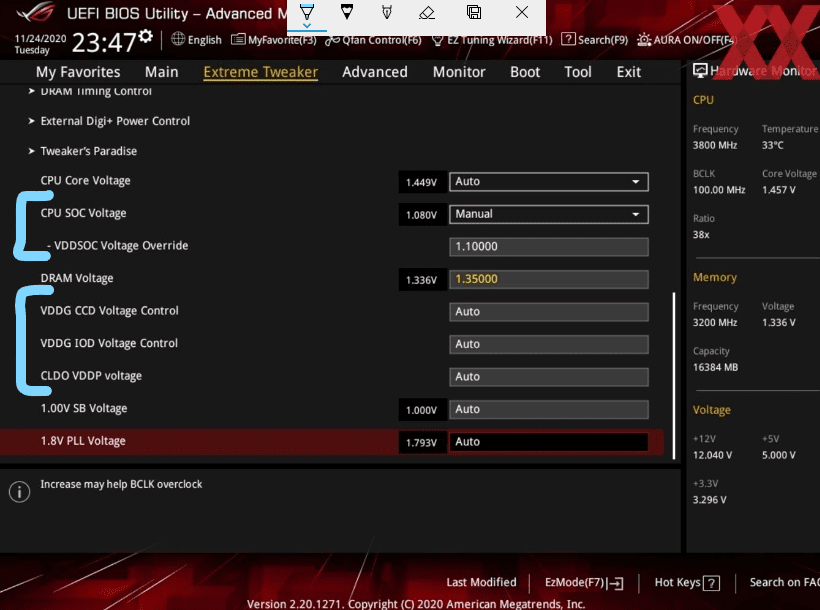Select the eraser annotation tool
Screen dimensions: 820x610
(x=427, y=12)
